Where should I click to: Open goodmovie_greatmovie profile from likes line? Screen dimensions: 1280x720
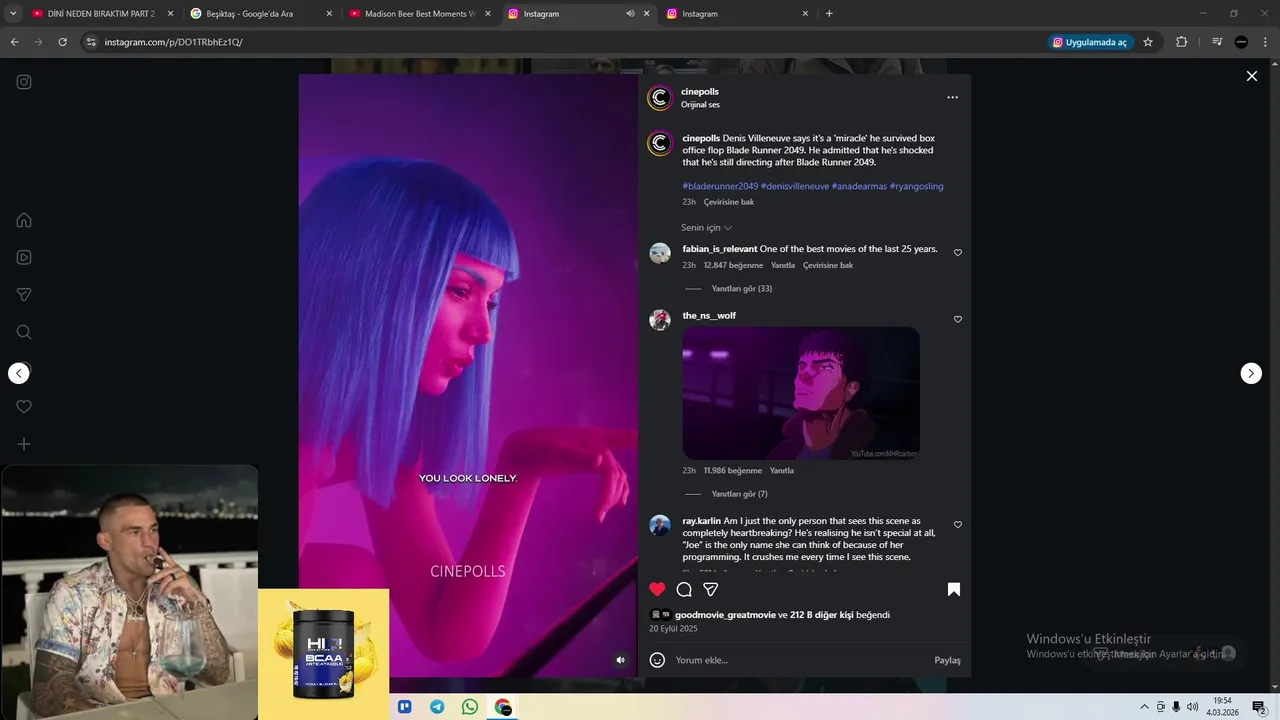[725, 615]
